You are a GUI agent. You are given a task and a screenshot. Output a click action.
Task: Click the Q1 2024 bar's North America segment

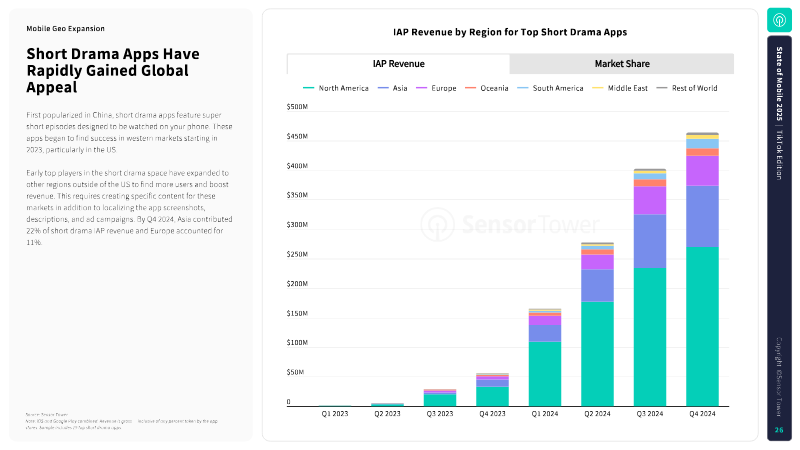[545, 372]
